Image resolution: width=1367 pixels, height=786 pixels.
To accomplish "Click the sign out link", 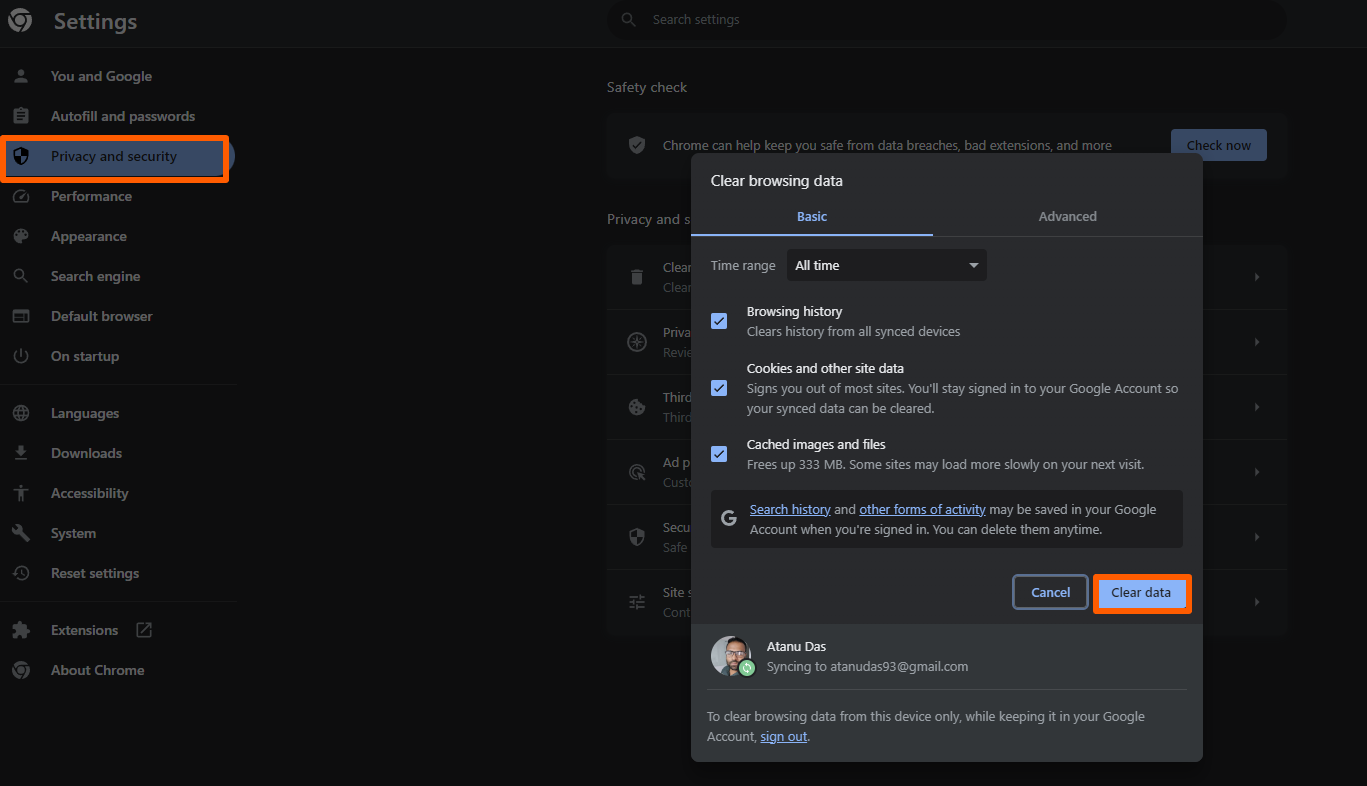I will 783,736.
